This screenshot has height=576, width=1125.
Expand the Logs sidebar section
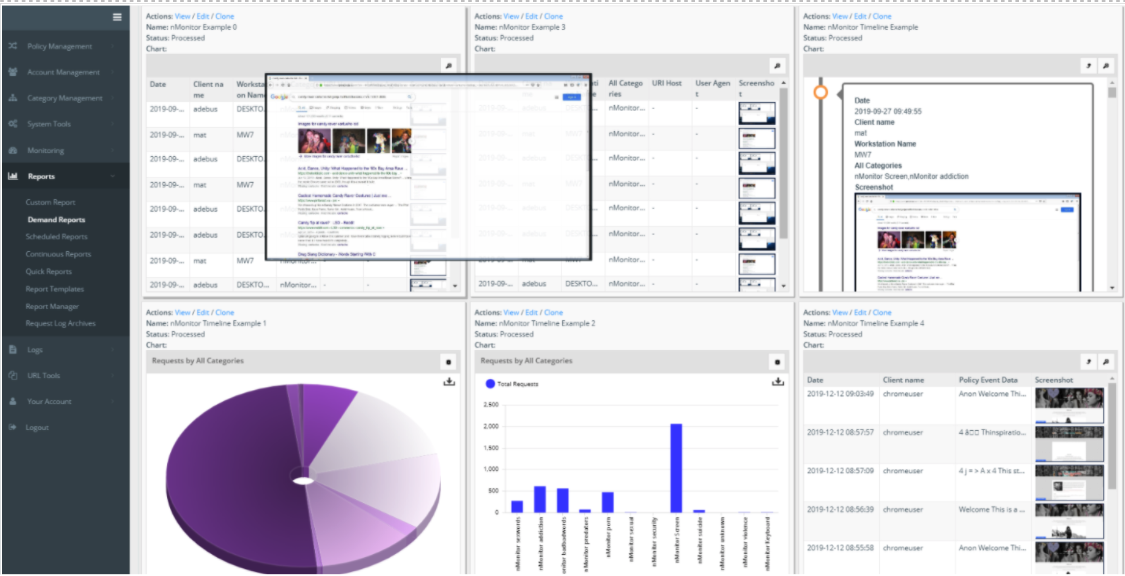tap(35, 350)
